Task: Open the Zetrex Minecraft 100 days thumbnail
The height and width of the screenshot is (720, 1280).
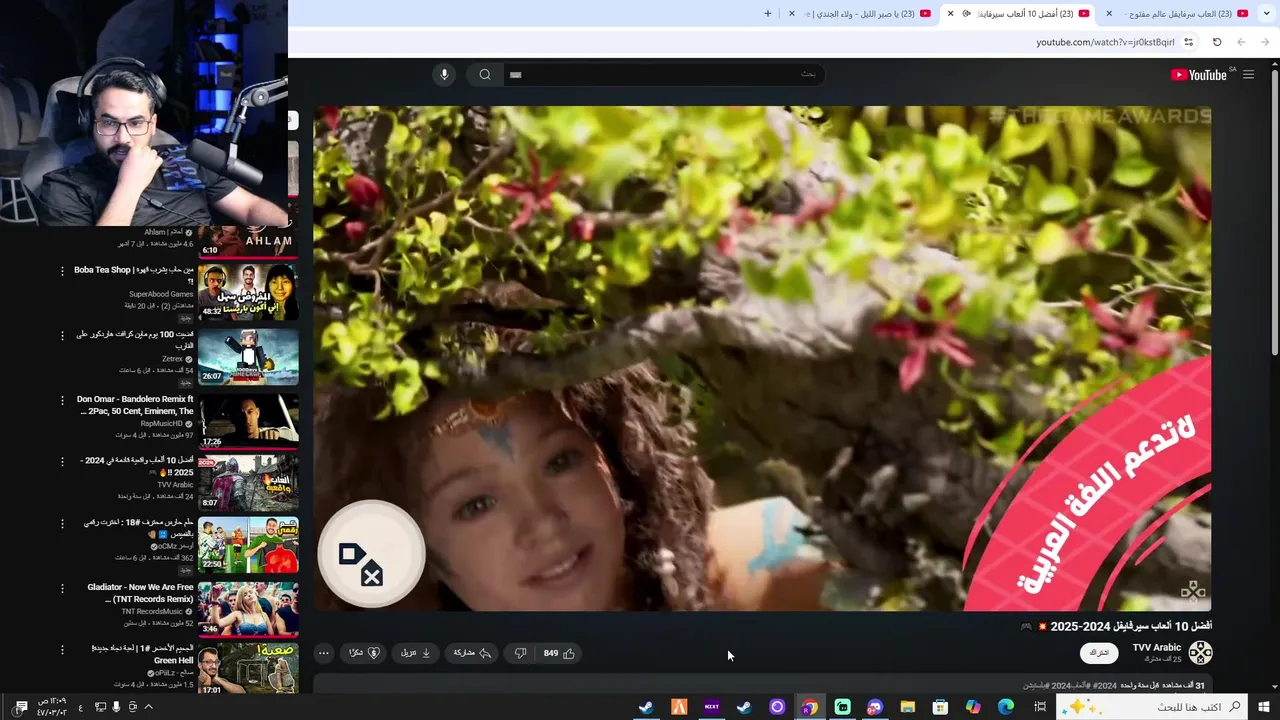Action: 248,356
